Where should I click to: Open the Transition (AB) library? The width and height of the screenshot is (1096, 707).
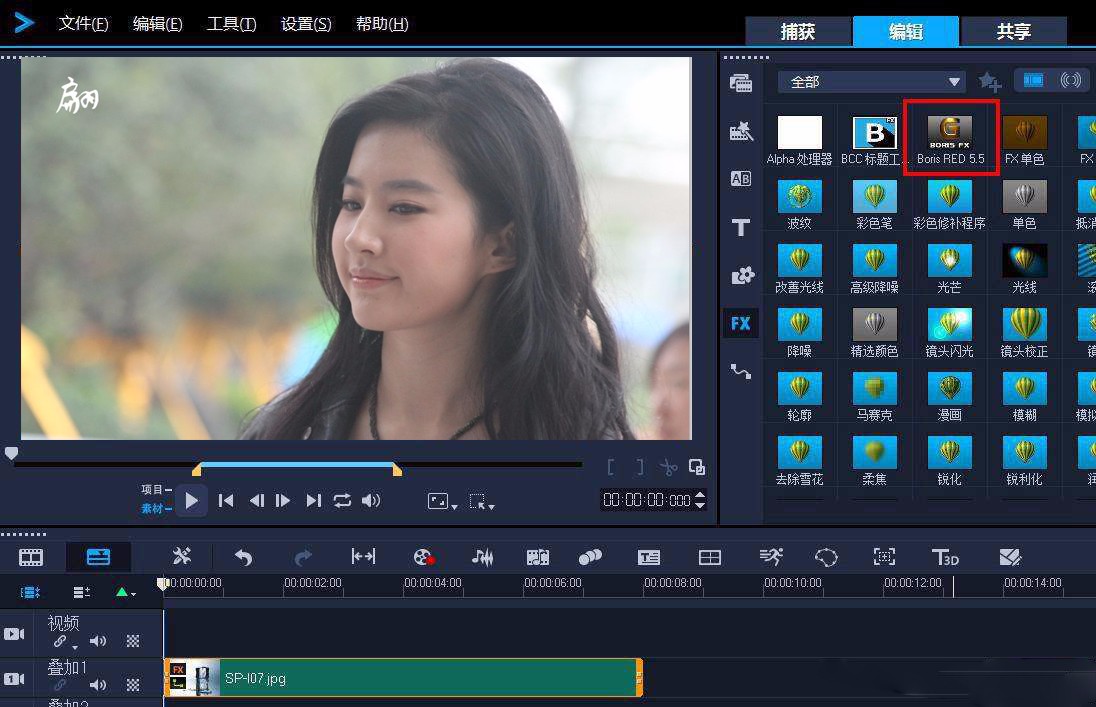coord(741,179)
